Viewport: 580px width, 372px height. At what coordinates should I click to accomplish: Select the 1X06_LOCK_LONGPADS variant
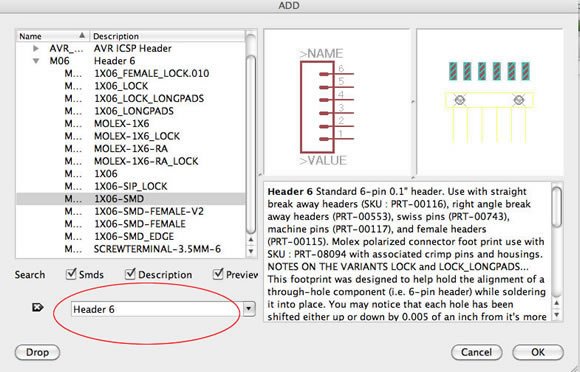[131, 98]
